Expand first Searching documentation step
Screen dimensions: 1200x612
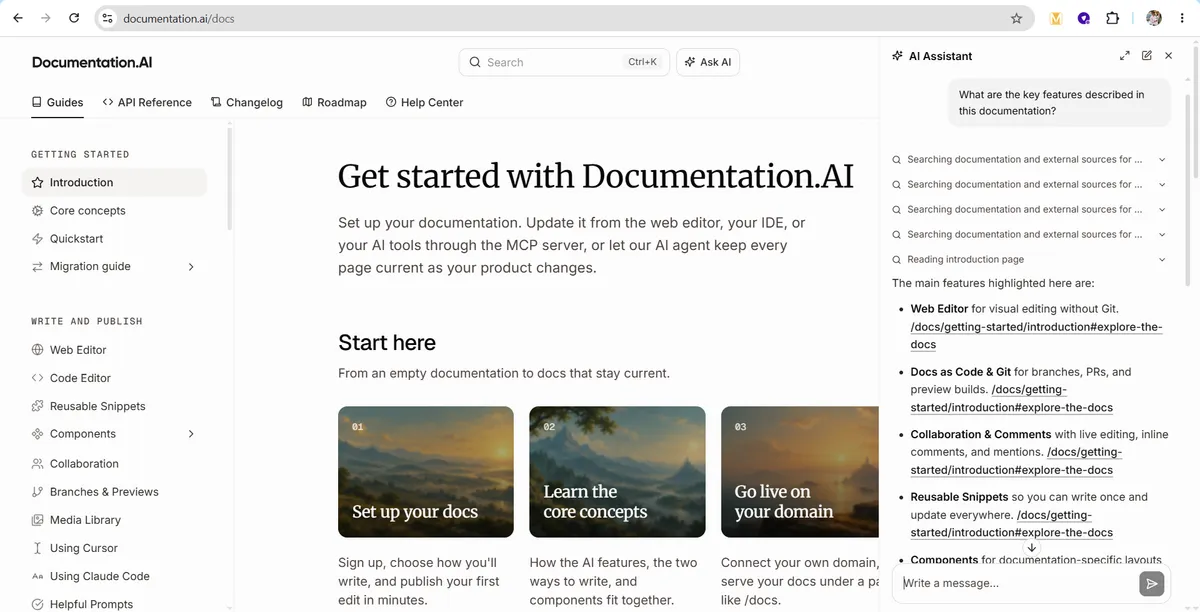coord(1162,159)
